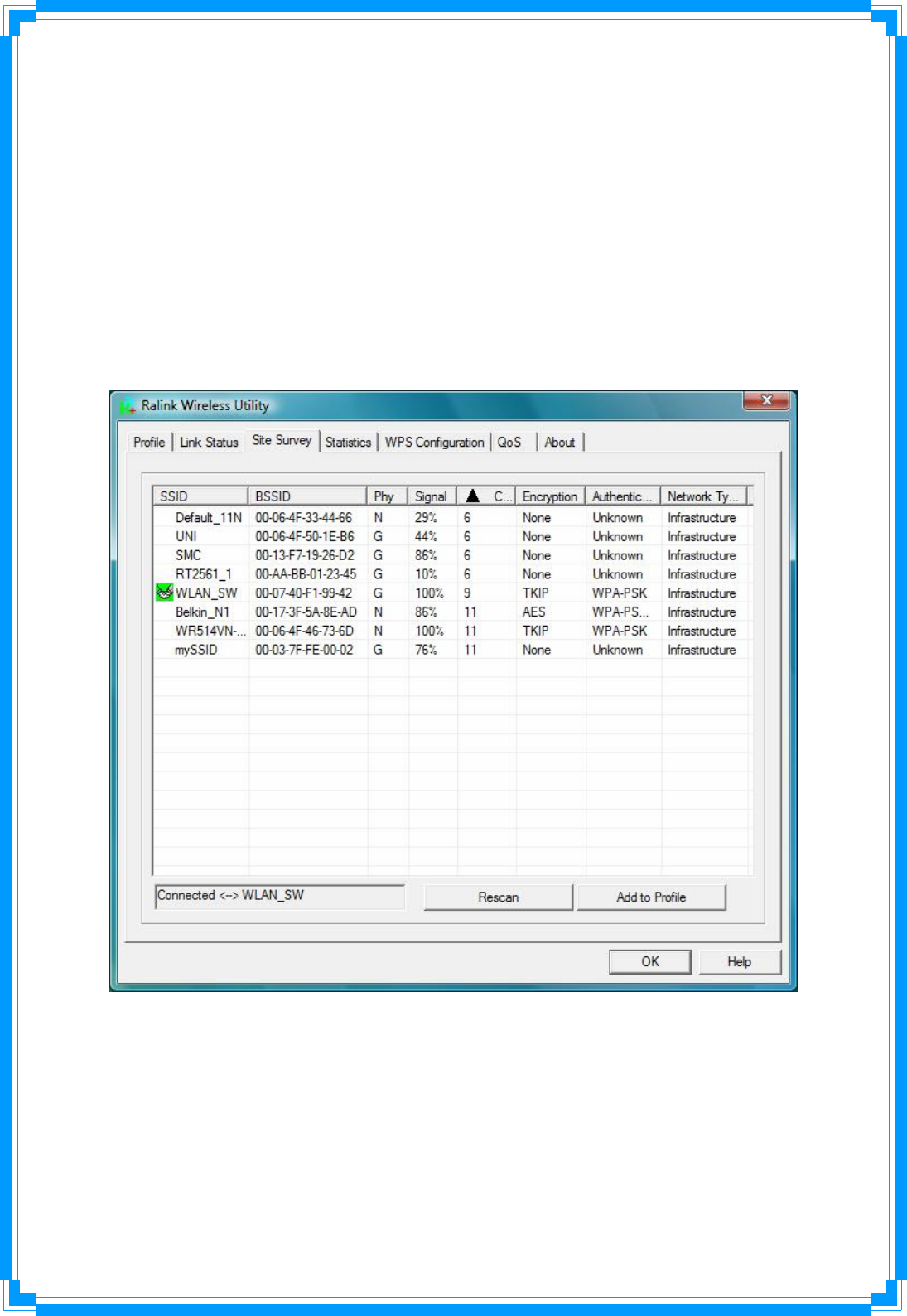
Task: Click the 44% signal value
Action: coord(426,537)
